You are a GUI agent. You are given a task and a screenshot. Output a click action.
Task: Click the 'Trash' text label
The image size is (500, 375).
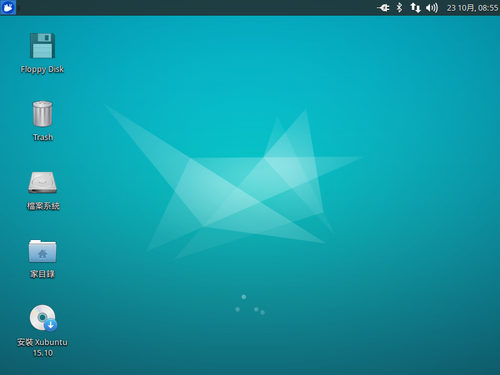tap(43, 137)
